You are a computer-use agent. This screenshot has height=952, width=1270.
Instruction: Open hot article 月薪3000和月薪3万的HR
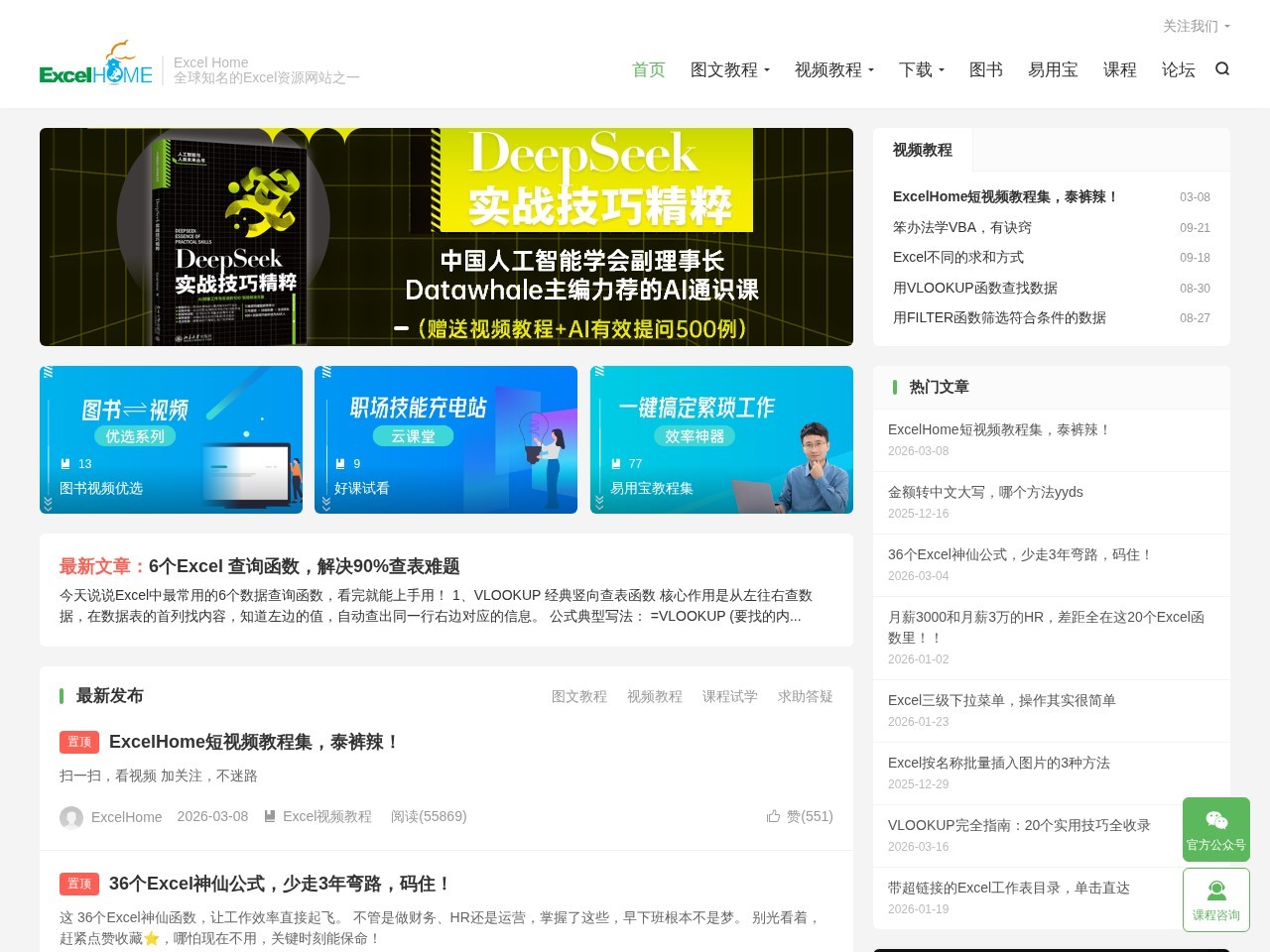1047,627
